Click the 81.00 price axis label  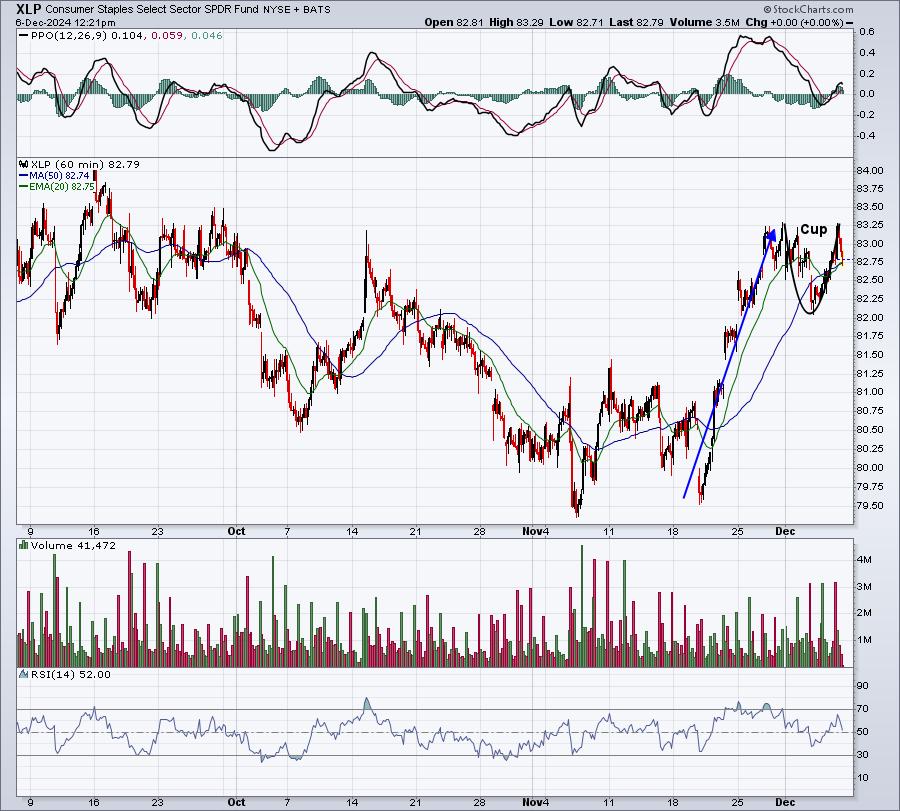[870, 392]
